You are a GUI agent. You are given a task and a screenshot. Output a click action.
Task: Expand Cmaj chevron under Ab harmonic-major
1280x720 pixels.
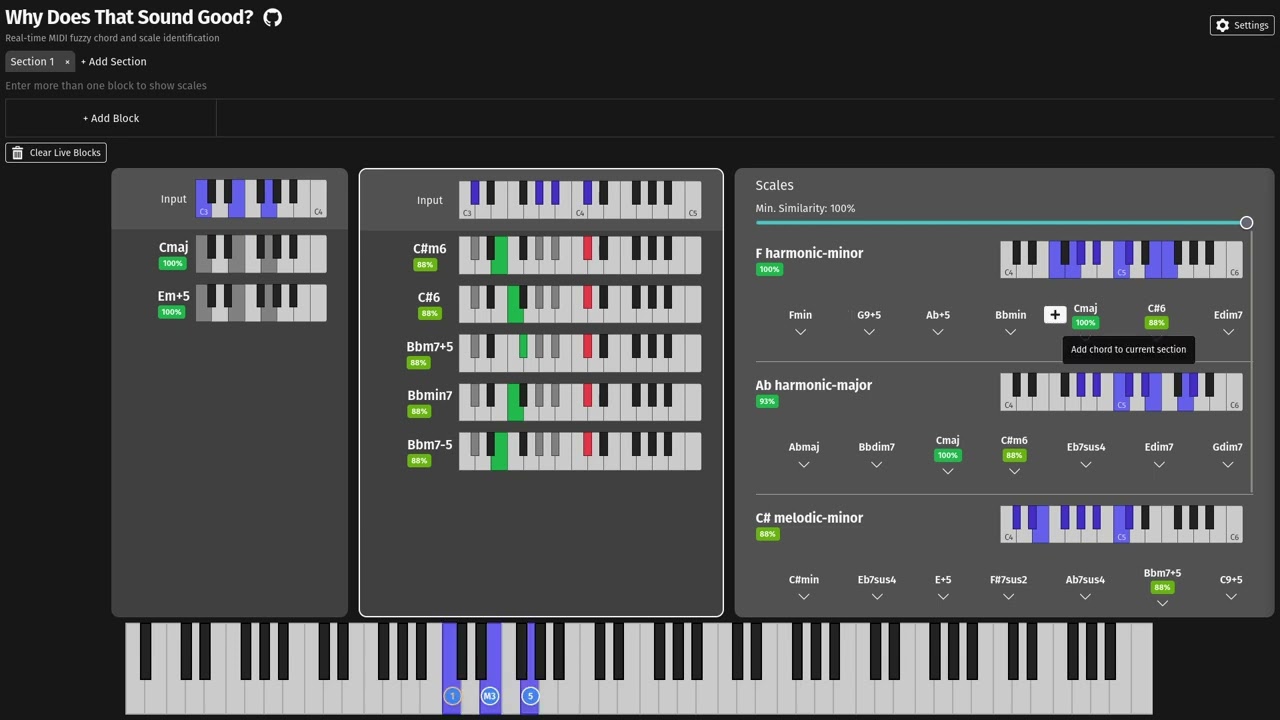click(947, 471)
